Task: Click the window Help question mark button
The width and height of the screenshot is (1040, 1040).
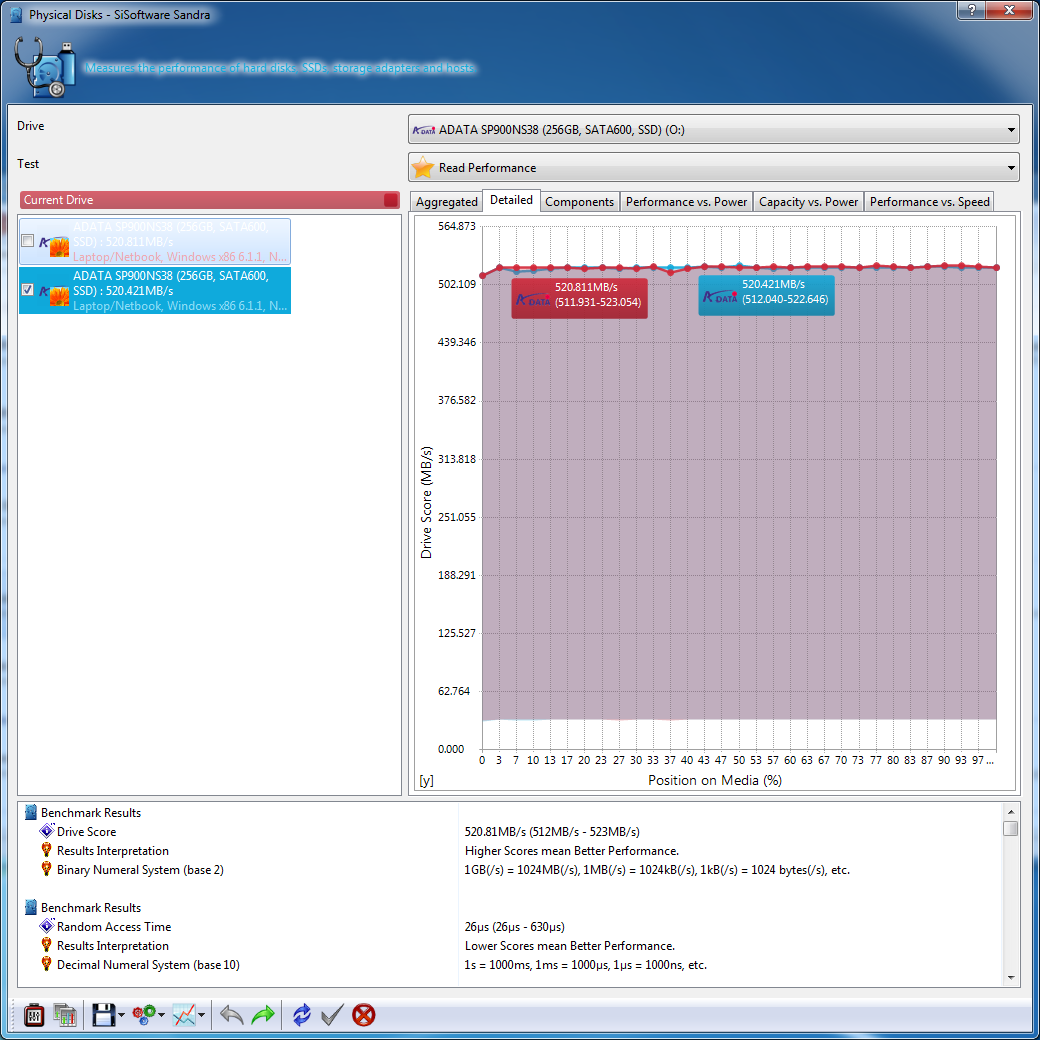Action: [x=972, y=9]
